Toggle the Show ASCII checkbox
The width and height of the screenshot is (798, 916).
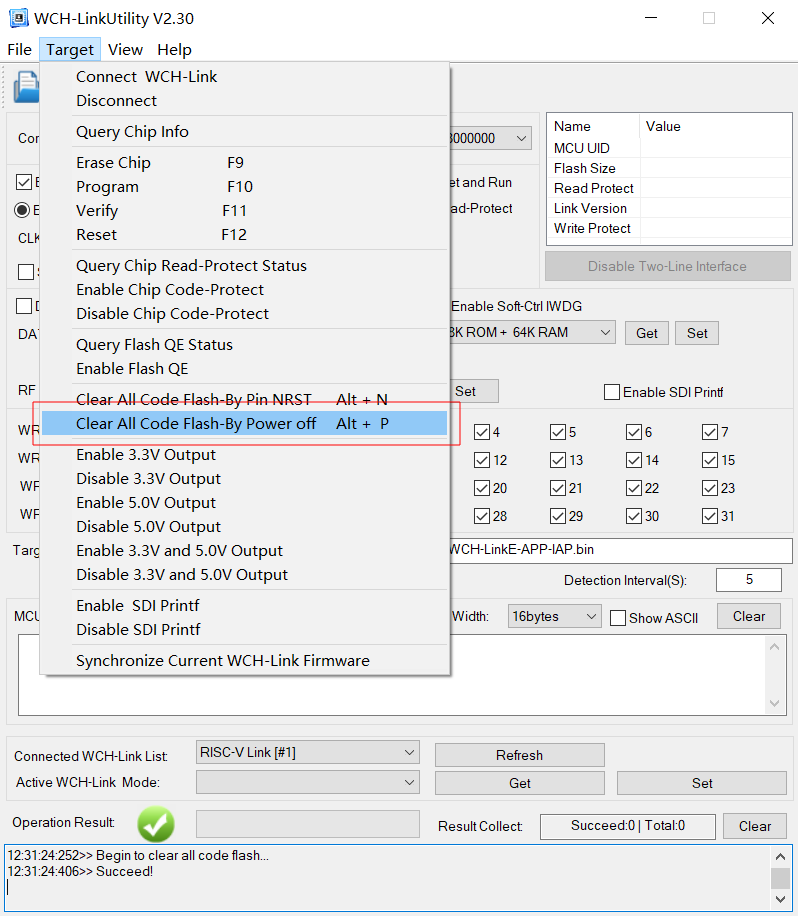pyautogui.click(x=617, y=618)
